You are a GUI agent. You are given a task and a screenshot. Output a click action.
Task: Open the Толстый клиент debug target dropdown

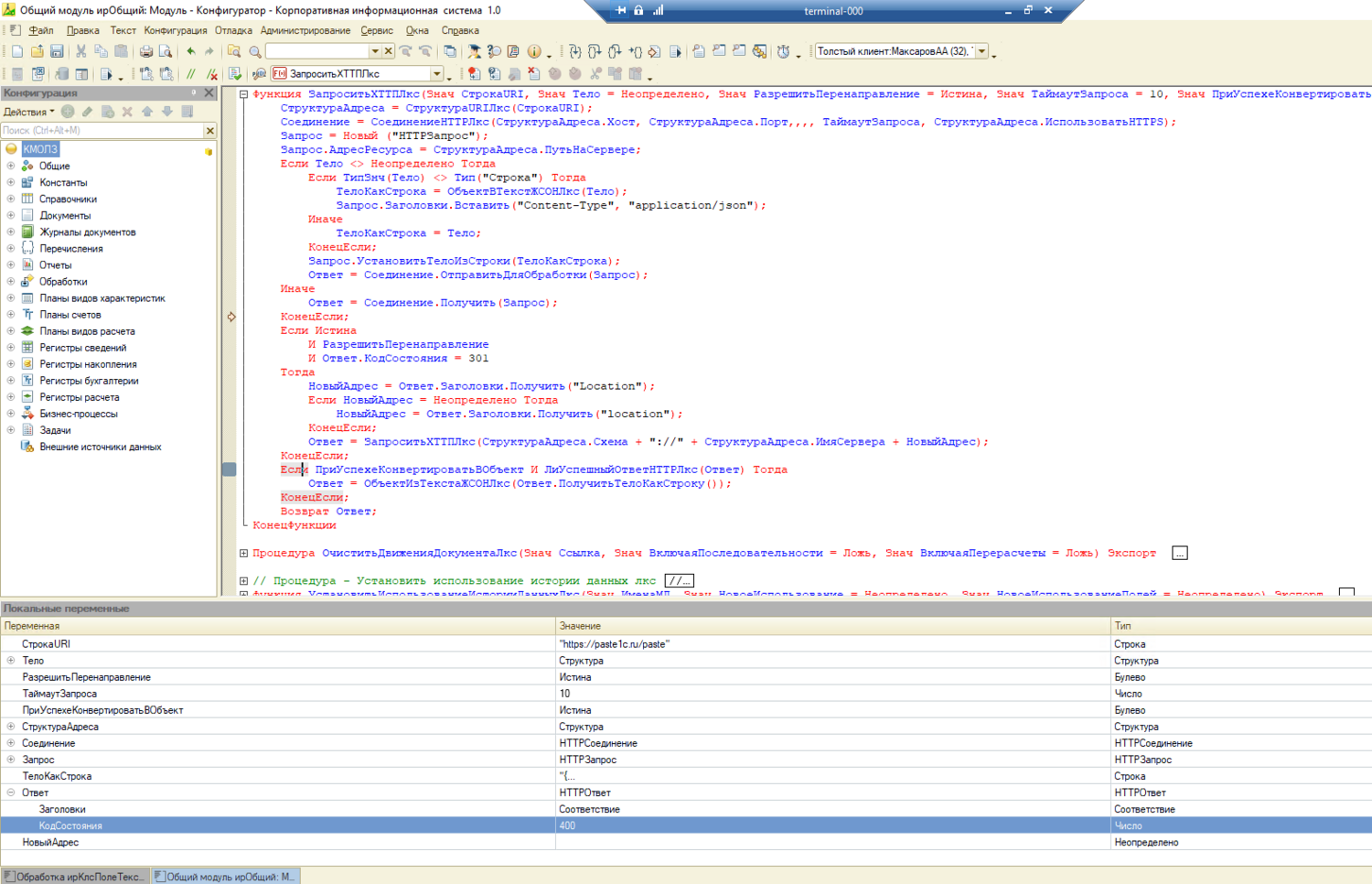(x=982, y=52)
